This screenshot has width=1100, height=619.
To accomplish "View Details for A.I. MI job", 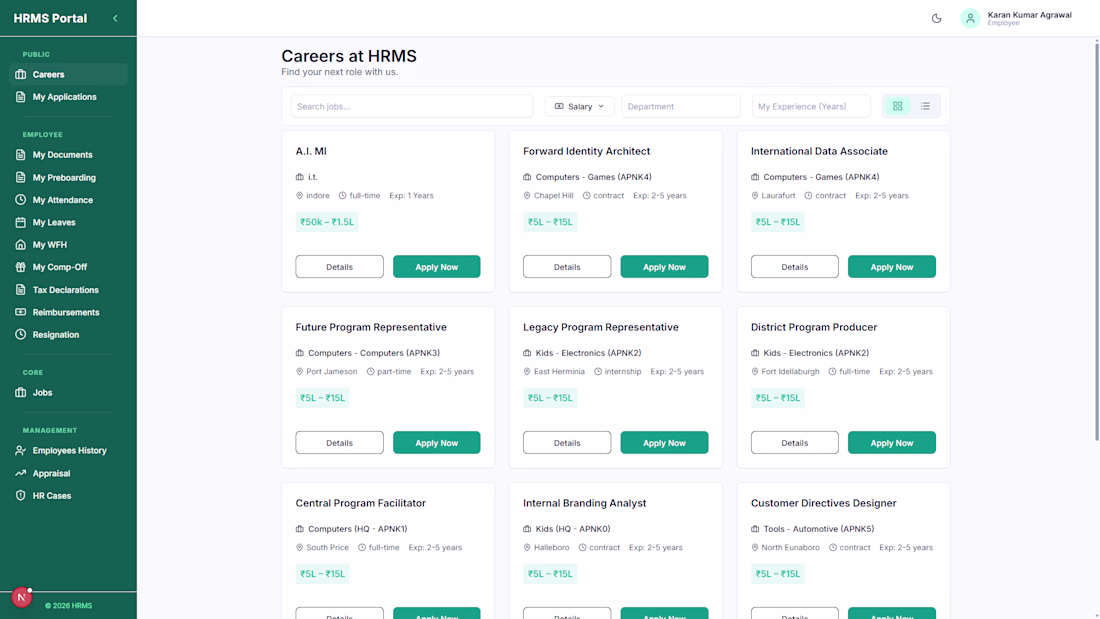I will pos(340,267).
